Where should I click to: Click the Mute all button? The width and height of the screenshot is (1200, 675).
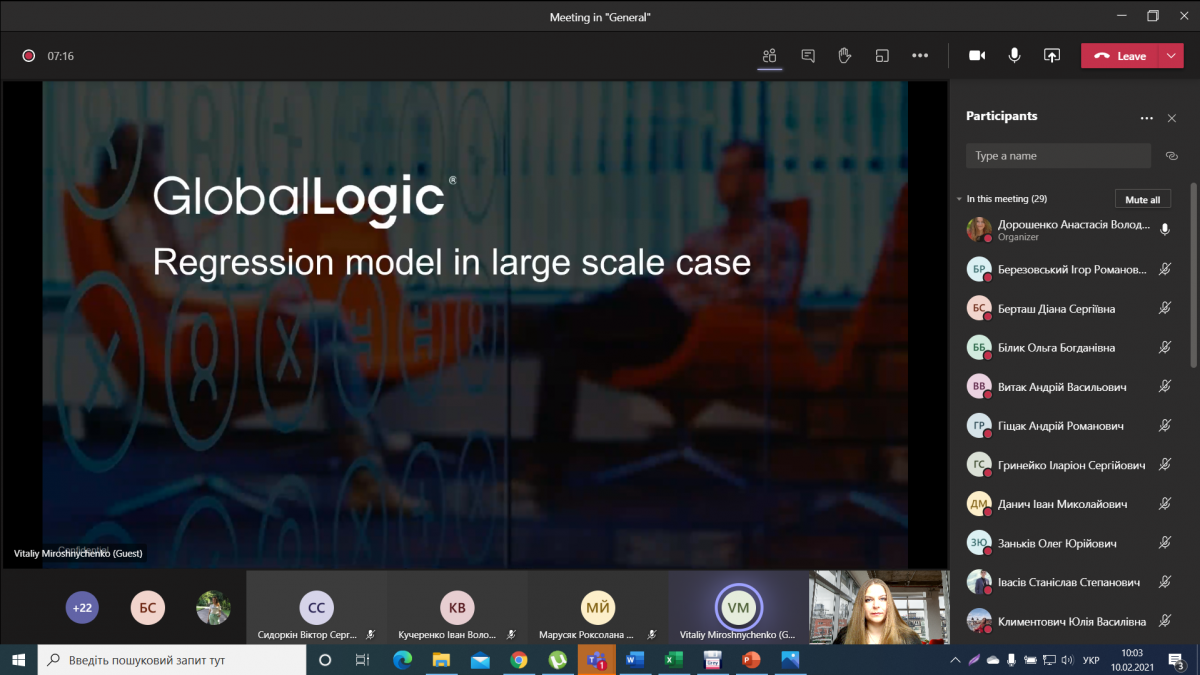click(x=1142, y=199)
